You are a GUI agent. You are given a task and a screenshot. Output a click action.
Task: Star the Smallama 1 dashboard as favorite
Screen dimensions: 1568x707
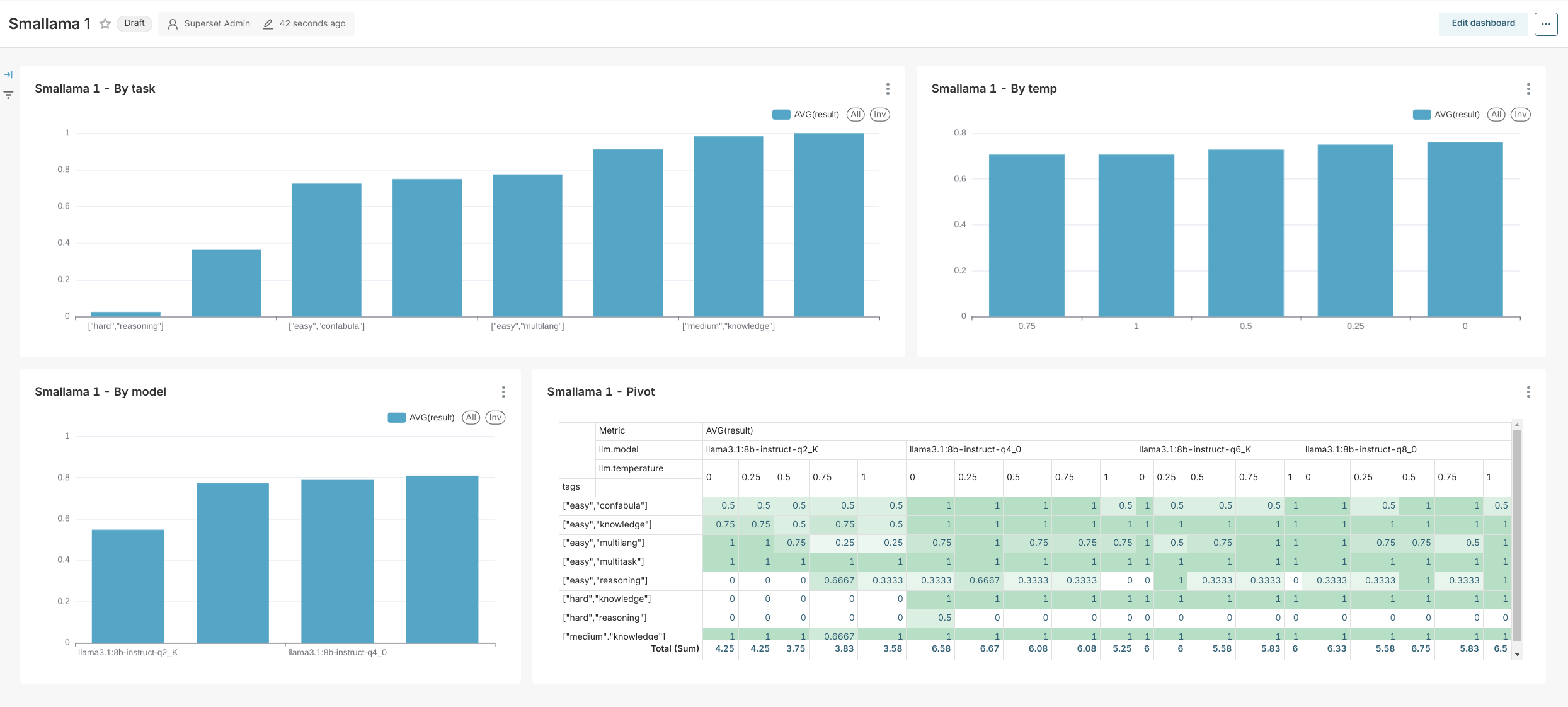[105, 24]
